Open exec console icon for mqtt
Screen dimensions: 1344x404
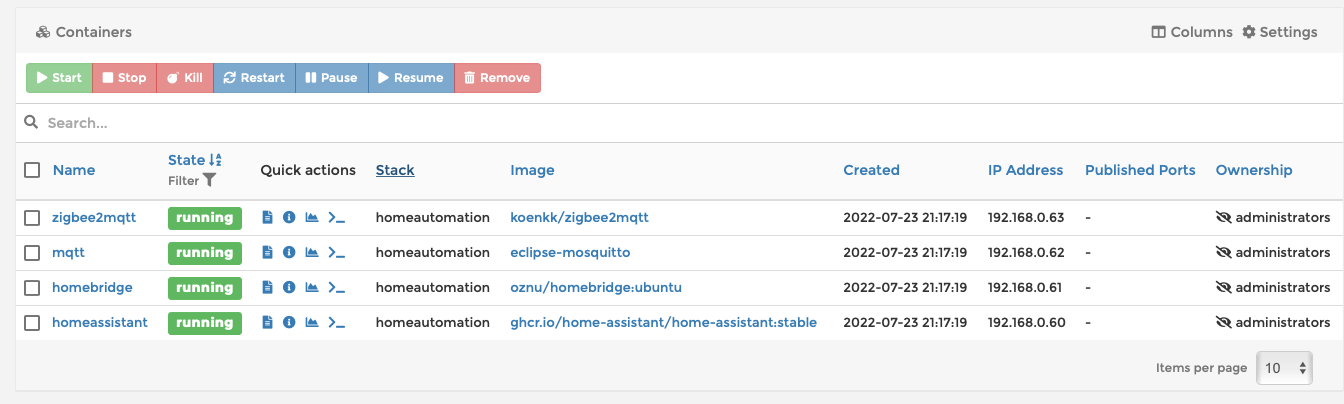tap(337, 252)
